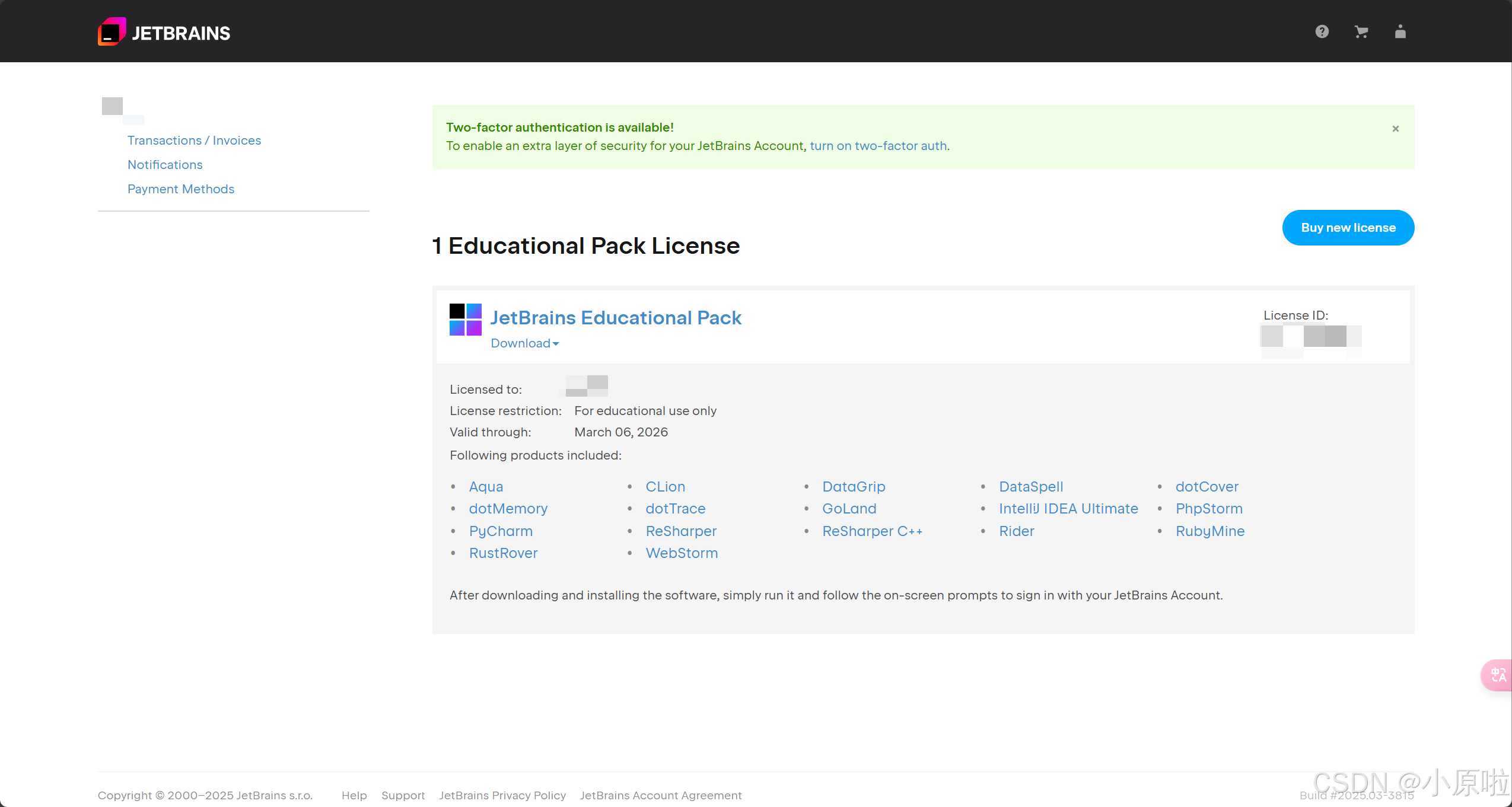The image size is (1512, 807).
Task: Open the shopping cart icon
Action: coord(1361,32)
